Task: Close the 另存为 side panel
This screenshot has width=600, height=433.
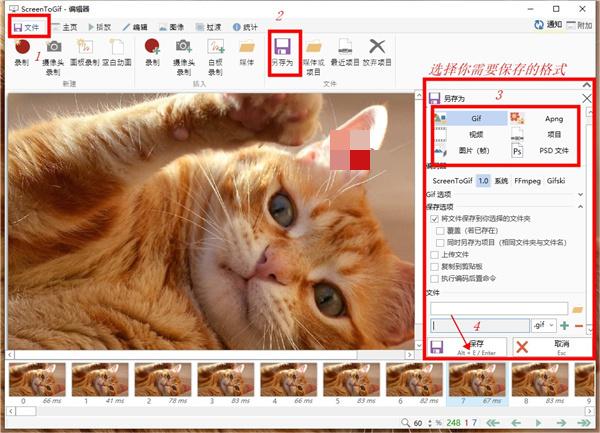Action: tap(587, 98)
